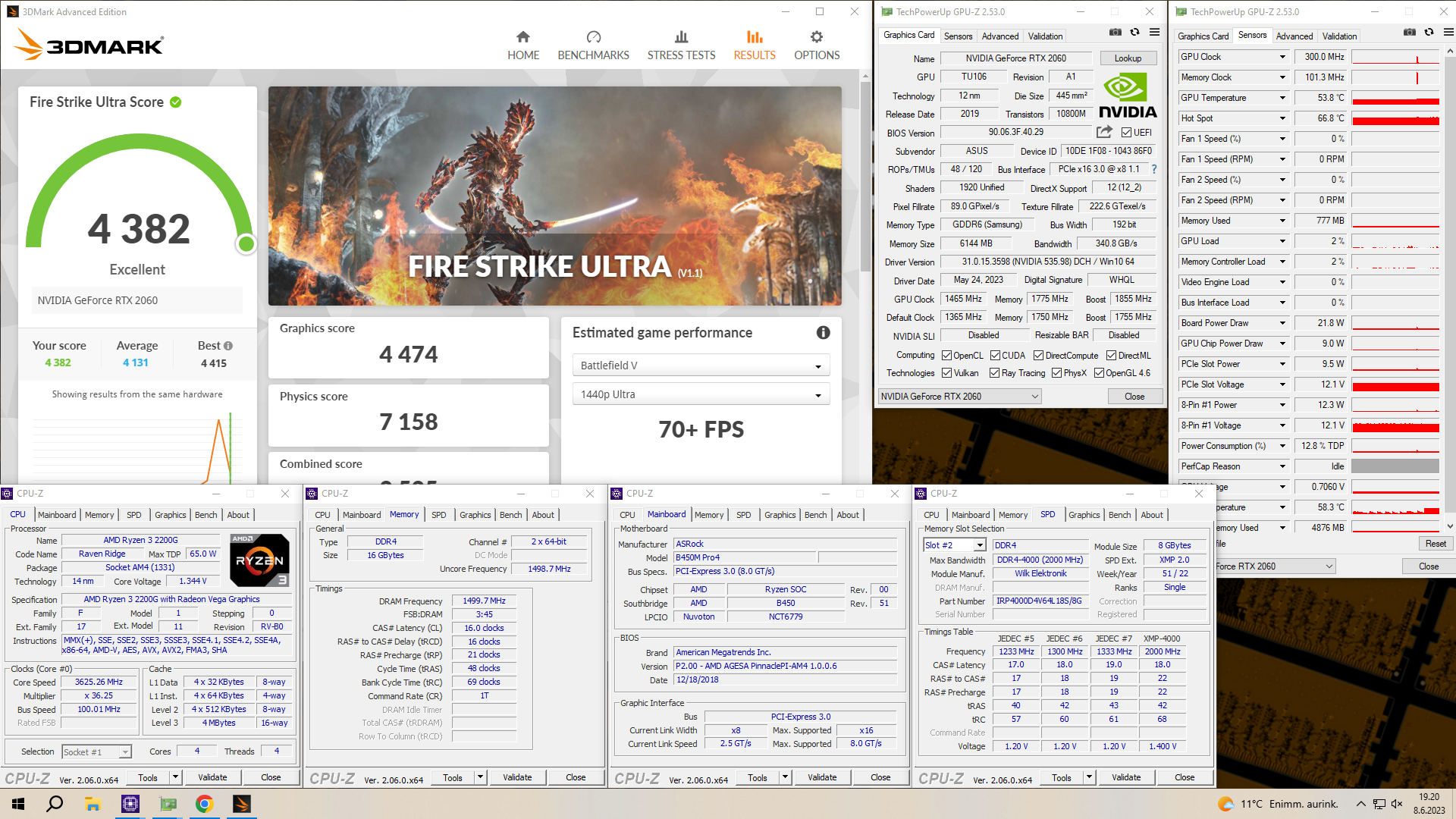Click the GPU Temperature red sensor graph

point(1395,98)
